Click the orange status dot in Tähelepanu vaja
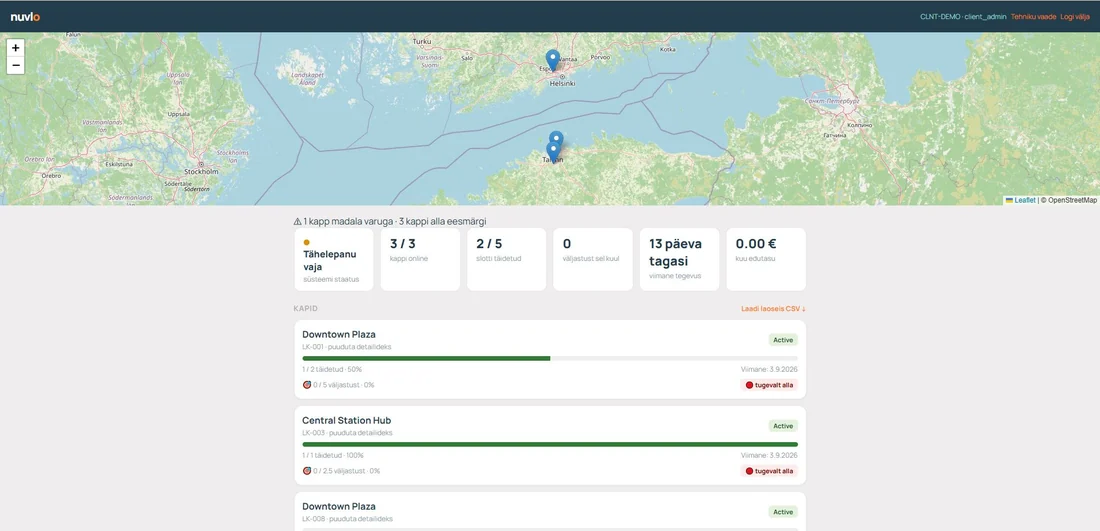Image resolution: width=1100 pixels, height=531 pixels. click(307, 243)
